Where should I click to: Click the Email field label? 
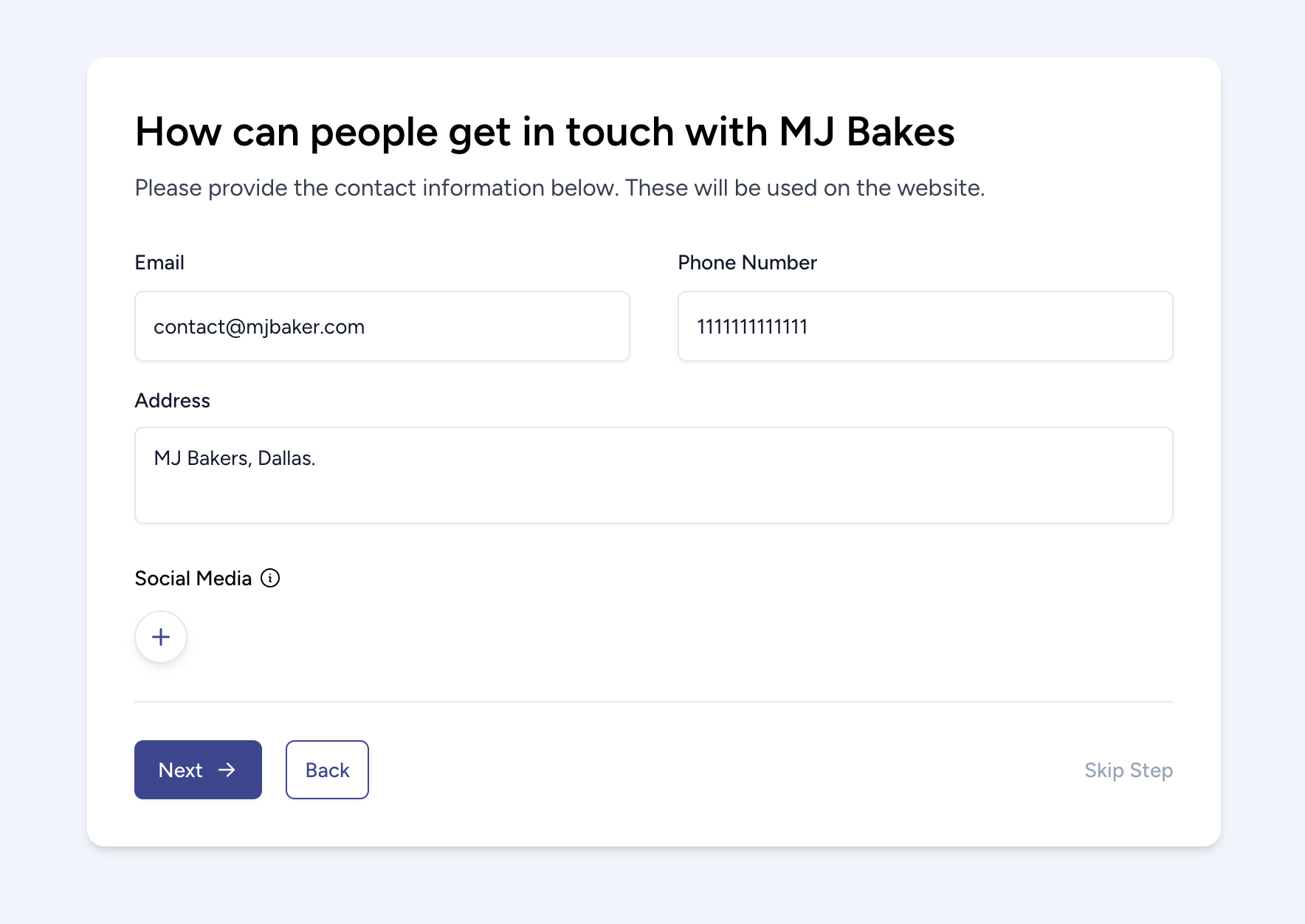click(159, 263)
